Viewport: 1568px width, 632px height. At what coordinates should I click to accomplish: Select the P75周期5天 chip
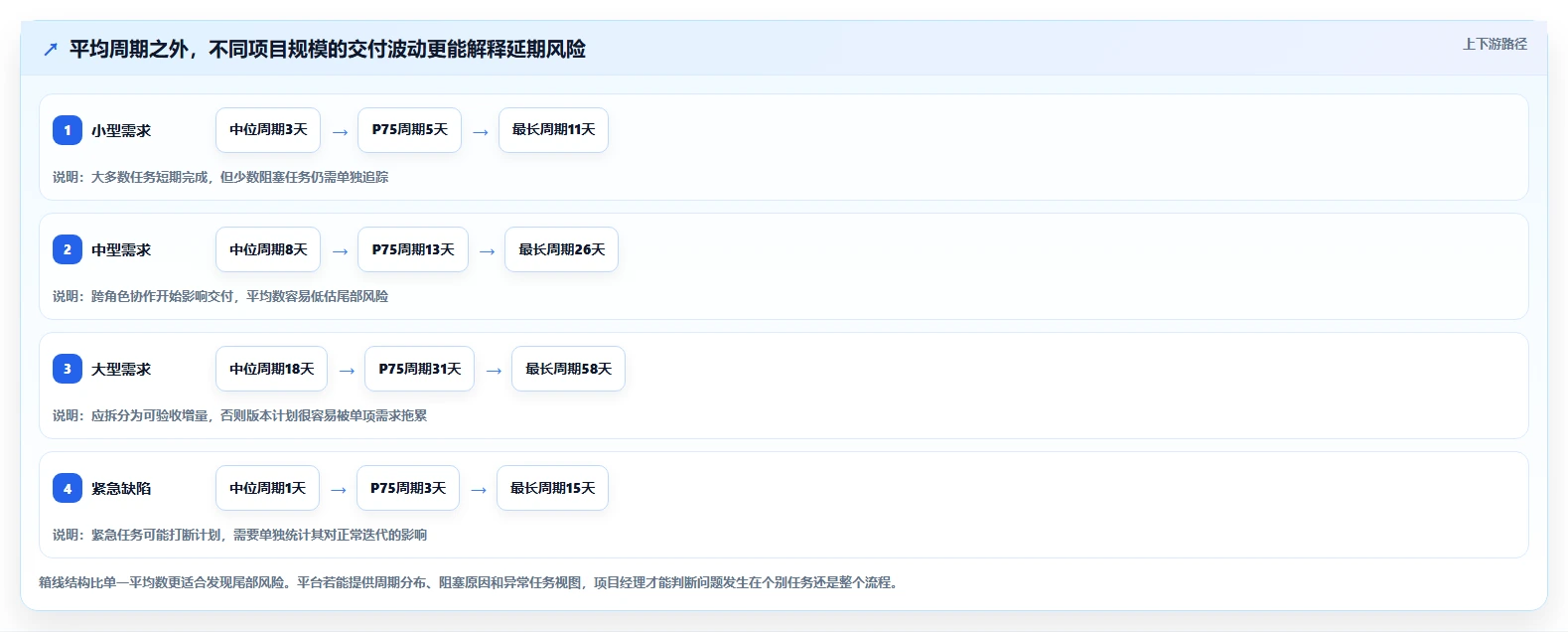click(x=409, y=130)
